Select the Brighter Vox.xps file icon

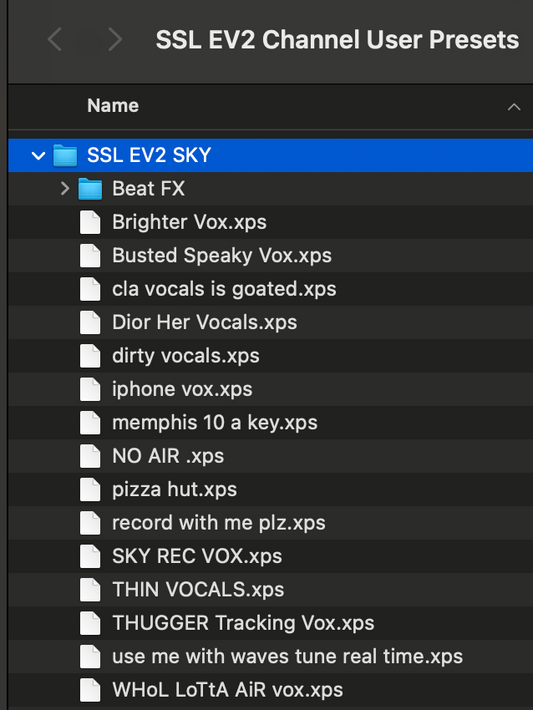coord(90,222)
